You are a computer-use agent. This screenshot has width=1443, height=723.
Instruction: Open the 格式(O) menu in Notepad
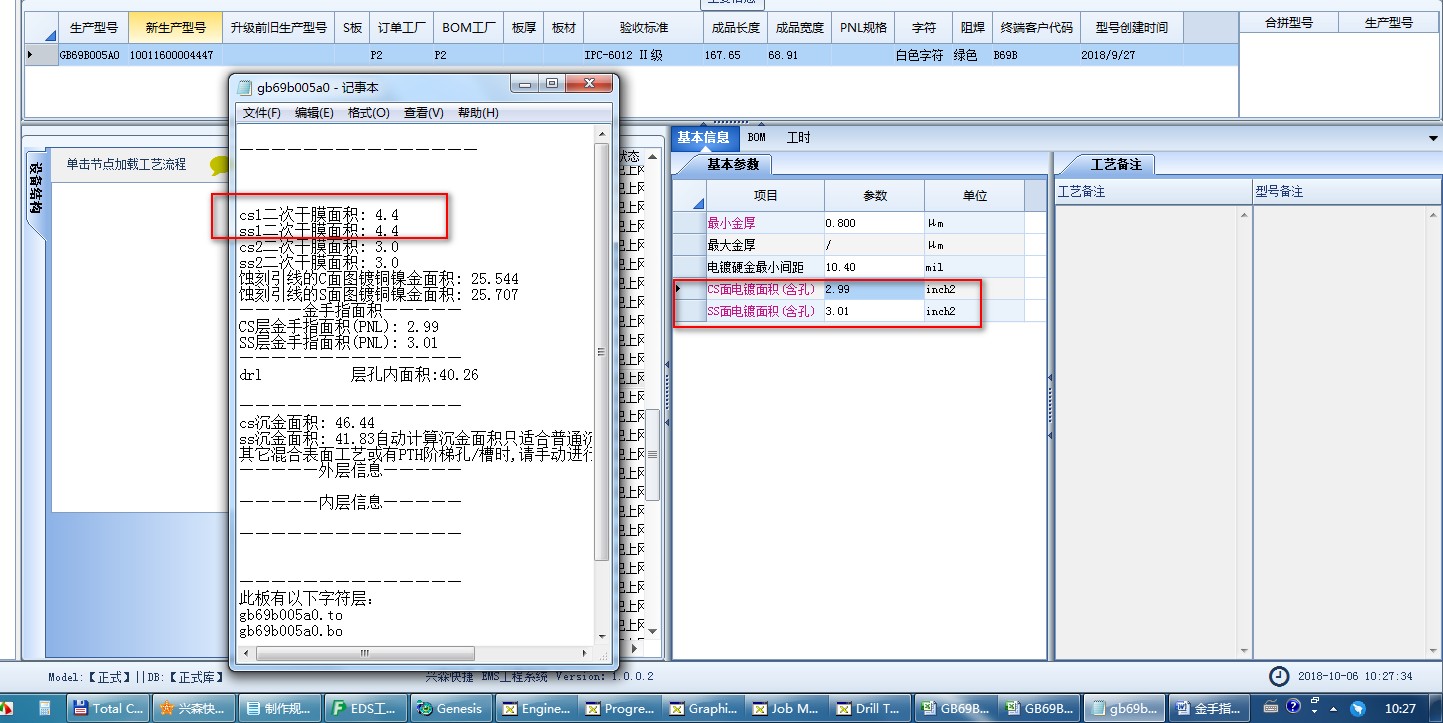click(368, 113)
